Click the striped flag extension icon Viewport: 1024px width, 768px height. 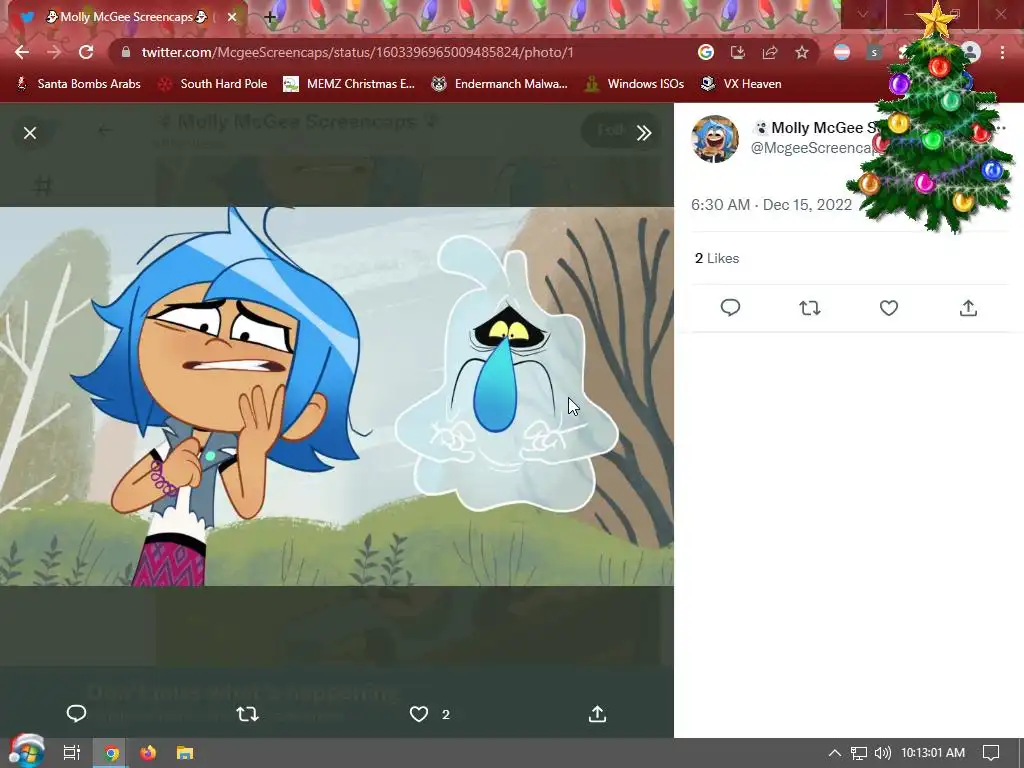[x=842, y=52]
